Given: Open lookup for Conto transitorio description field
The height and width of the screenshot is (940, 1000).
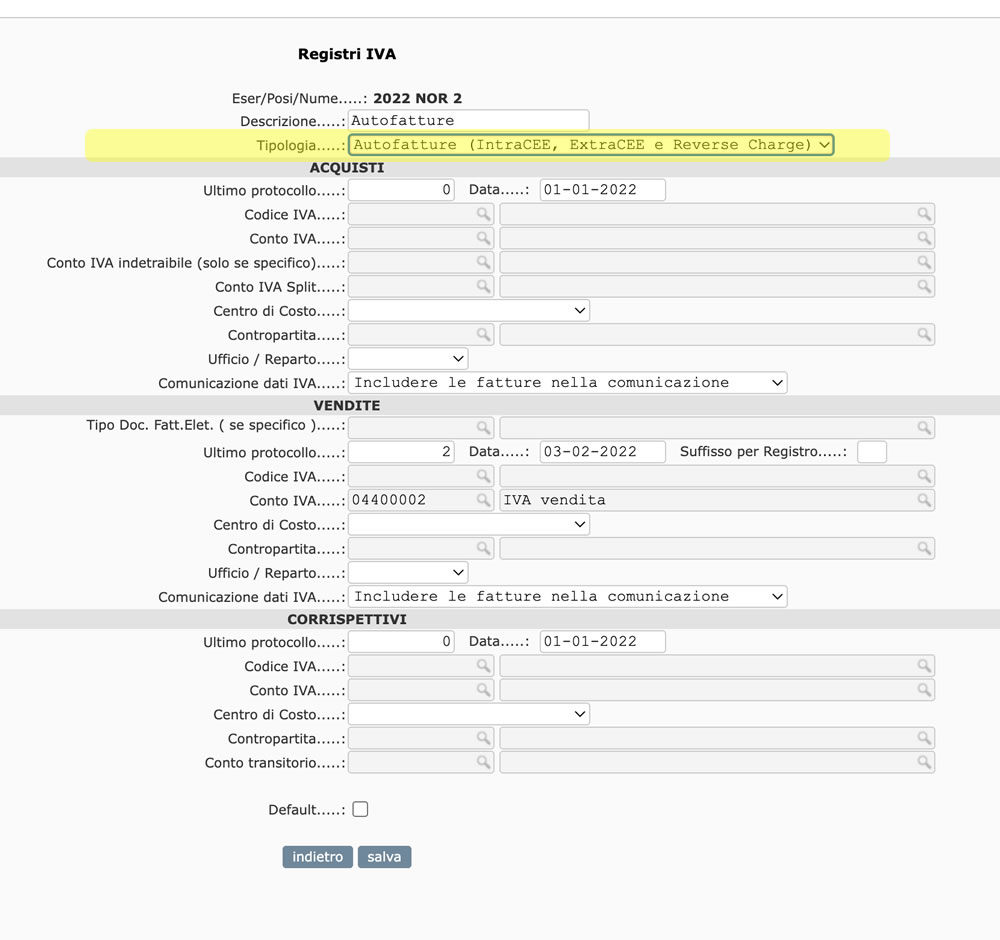Looking at the screenshot, I should [924, 762].
